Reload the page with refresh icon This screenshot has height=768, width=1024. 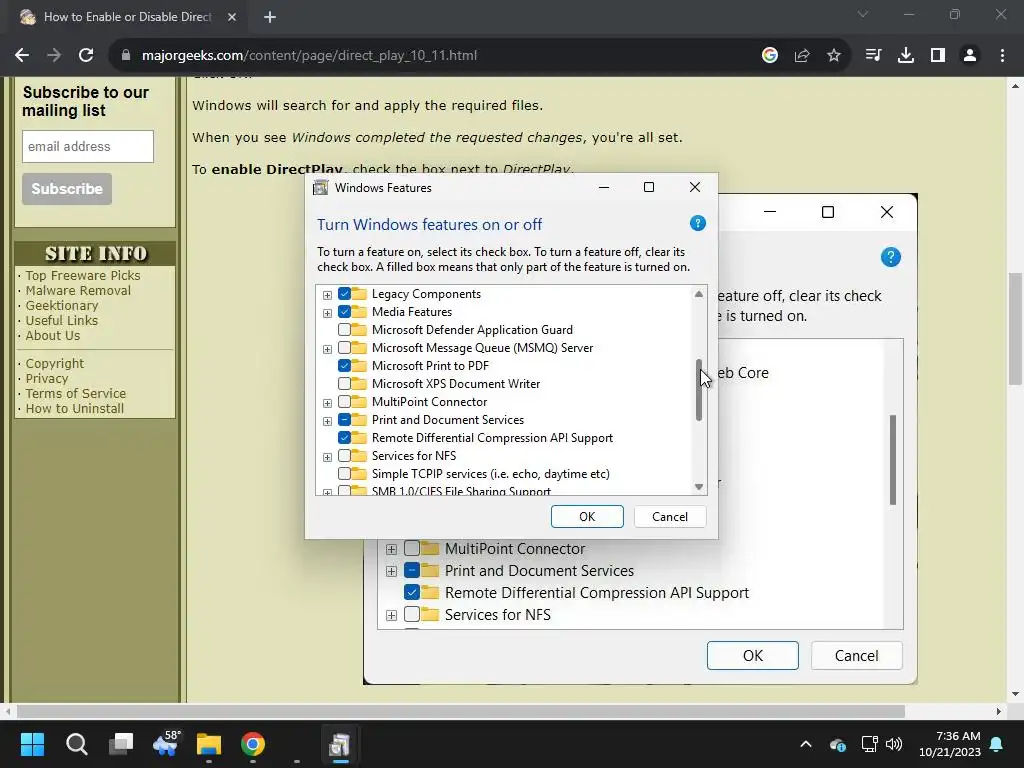86,56
